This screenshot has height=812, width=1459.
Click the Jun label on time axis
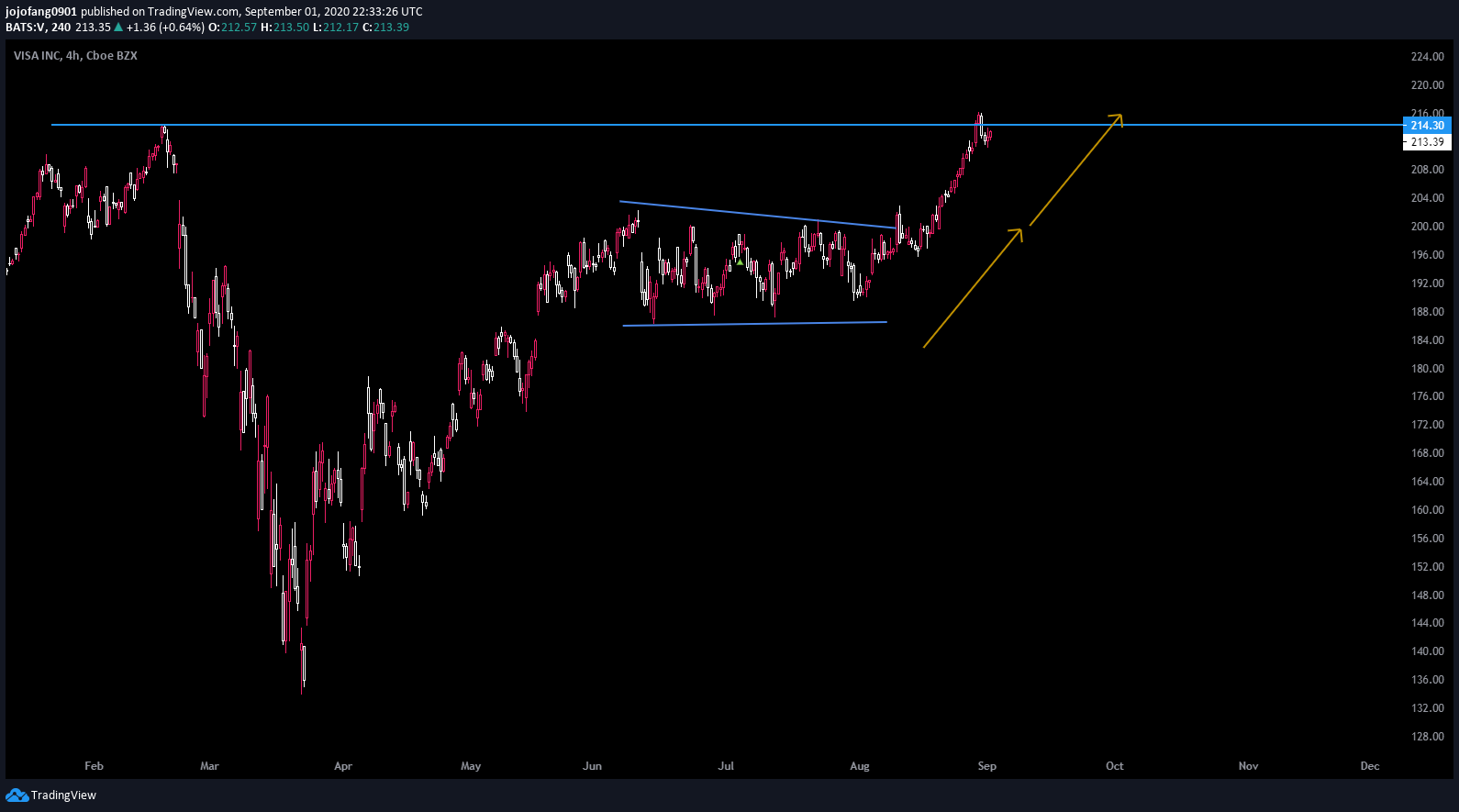593,766
